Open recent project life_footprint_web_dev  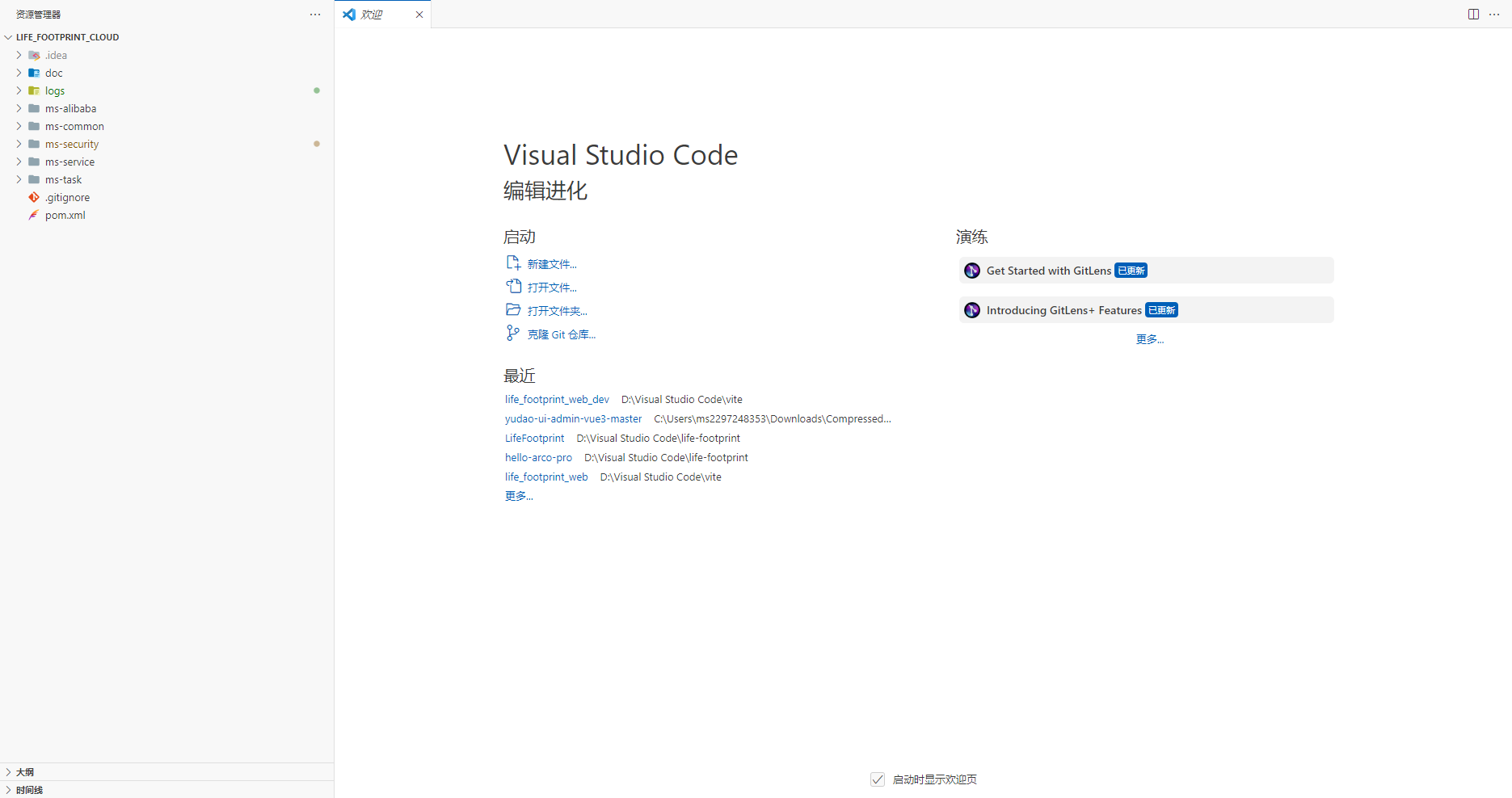coord(557,399)
